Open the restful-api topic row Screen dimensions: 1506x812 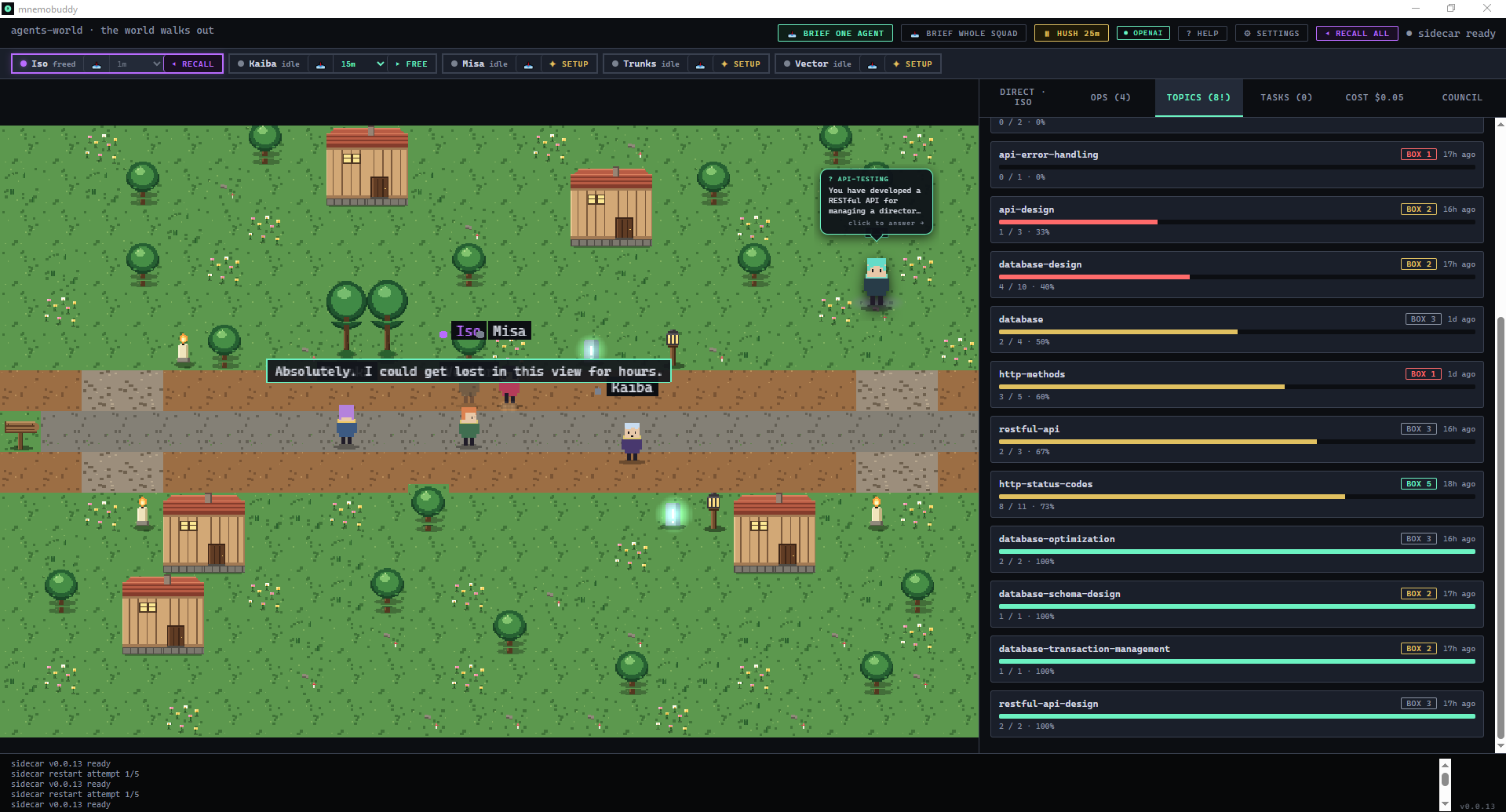click(1237, 439)
